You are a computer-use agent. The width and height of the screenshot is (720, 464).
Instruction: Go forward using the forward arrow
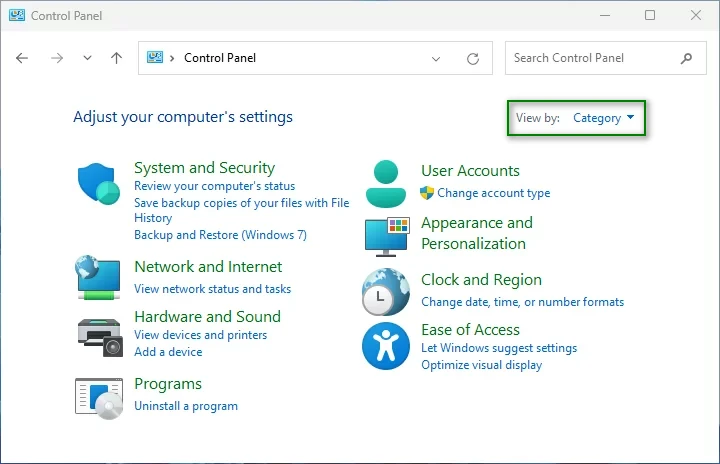point(57,58)
